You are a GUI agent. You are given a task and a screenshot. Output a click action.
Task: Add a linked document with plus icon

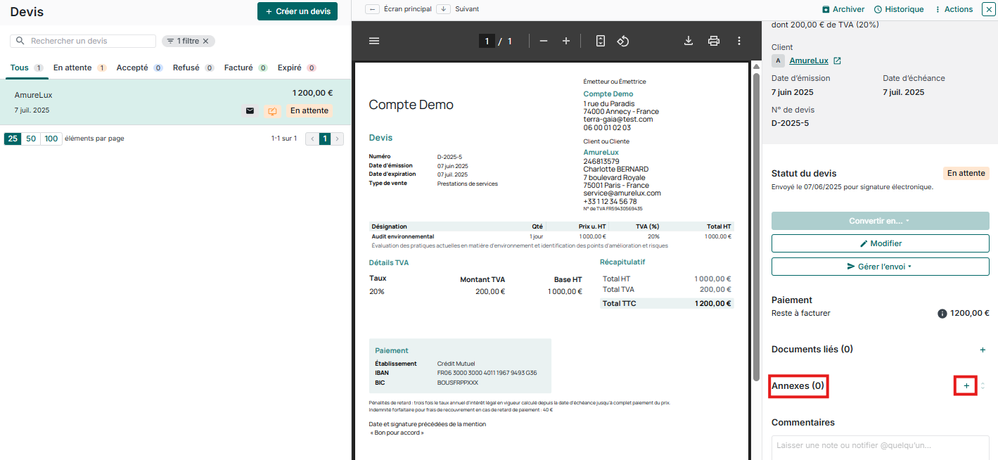[982, 350]
